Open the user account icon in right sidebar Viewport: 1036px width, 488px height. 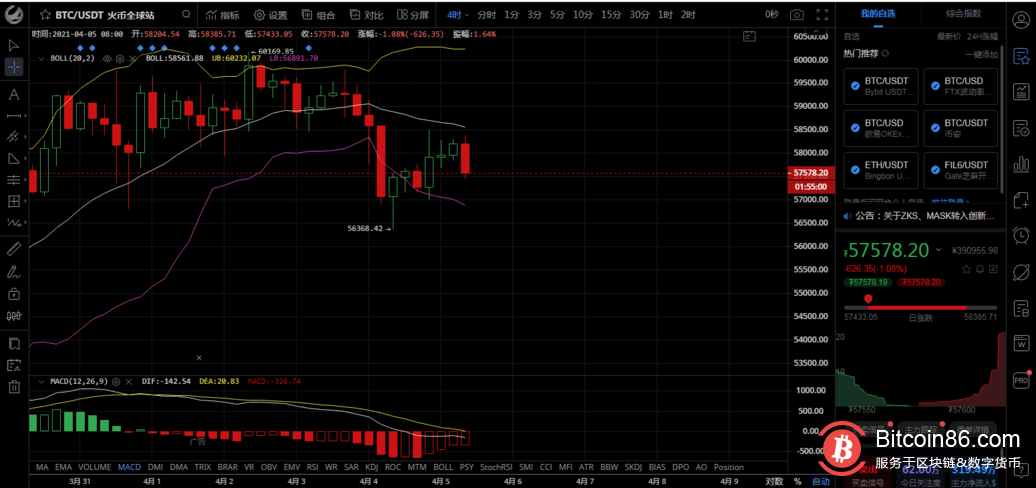(x=1021, y=15)
